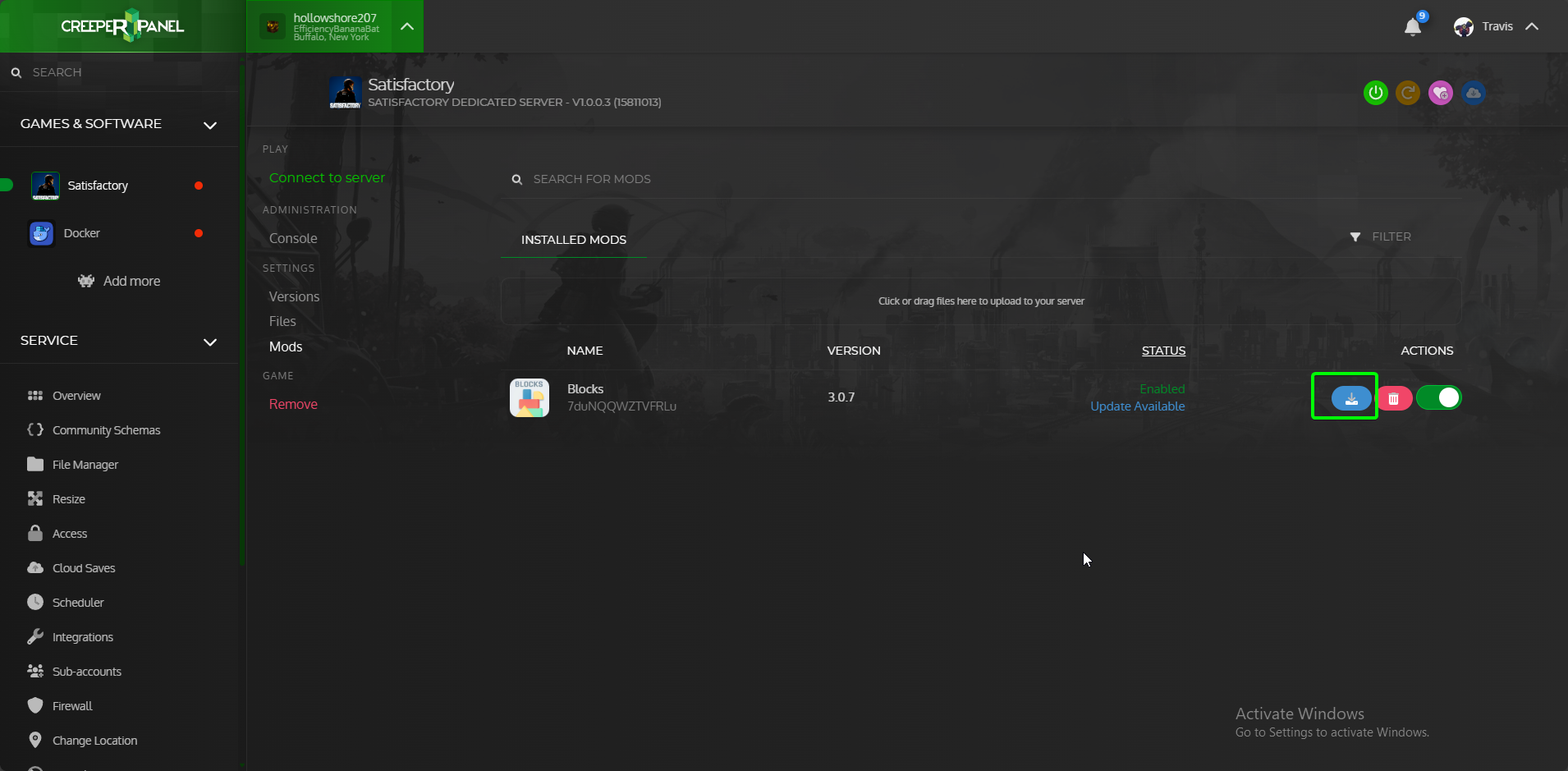The height and width of the screenshot is (771, 1568).
Task: Open Cloud Saves in the sidebar
Action: click(84, 568)
